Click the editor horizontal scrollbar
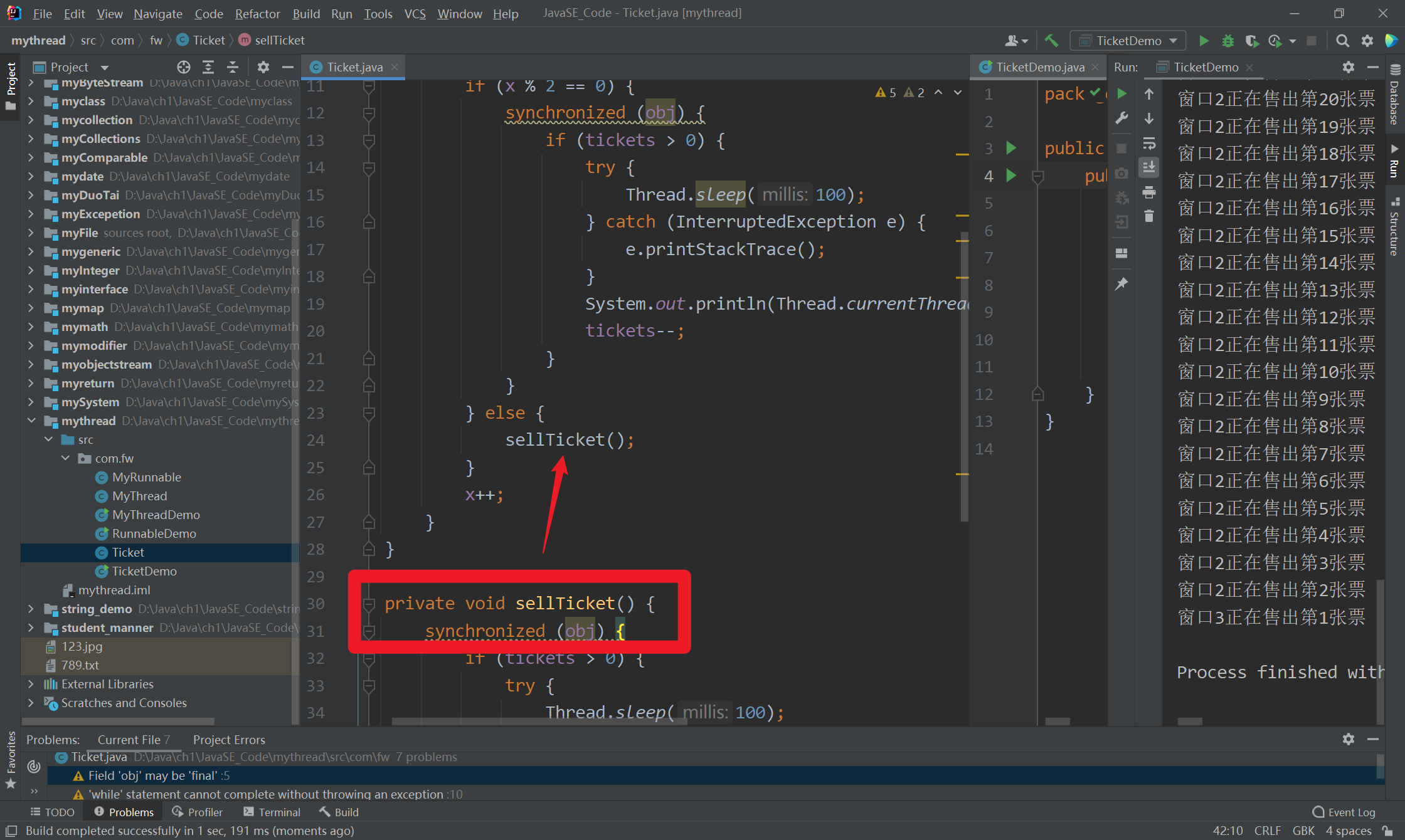The height and width of the screenshot is (840, 1405). (539, 722)
